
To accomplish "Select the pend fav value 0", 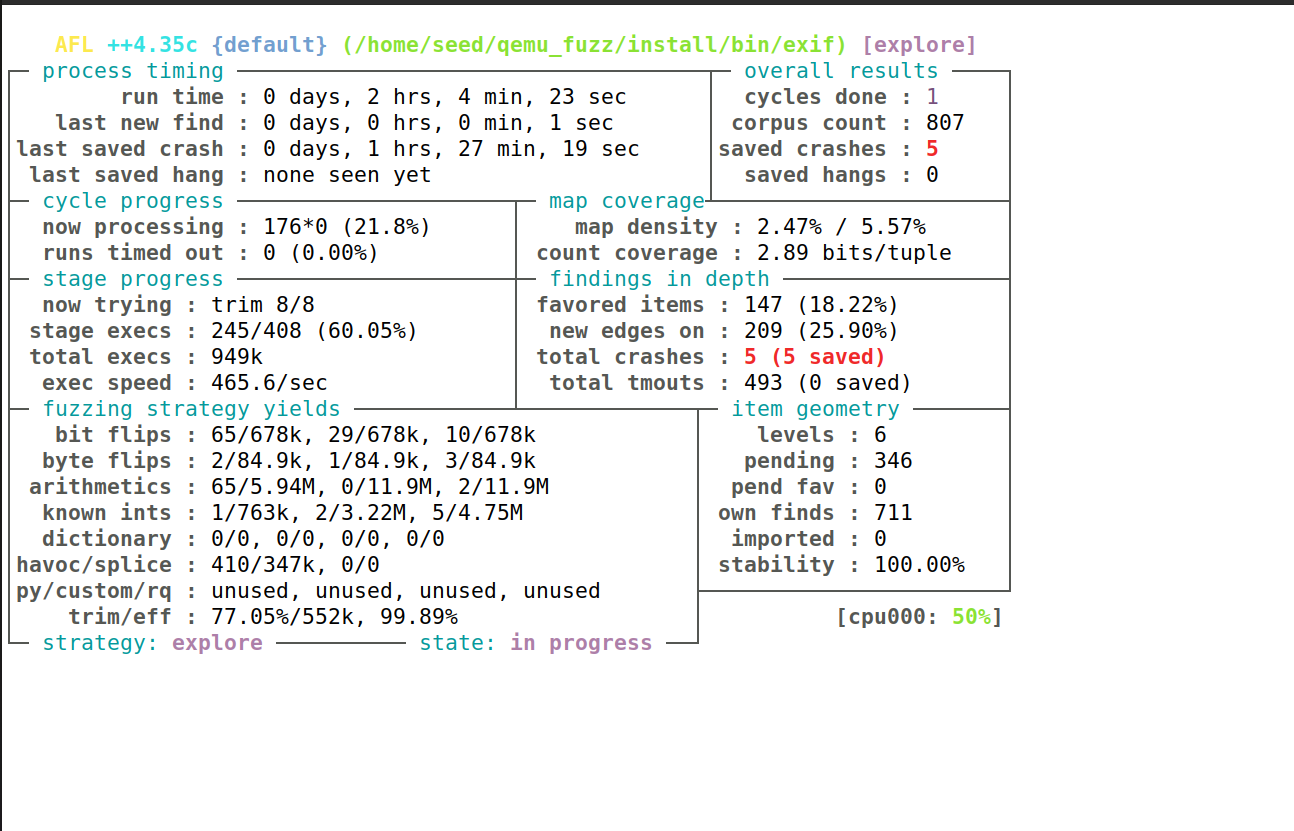I will (880, 487).
